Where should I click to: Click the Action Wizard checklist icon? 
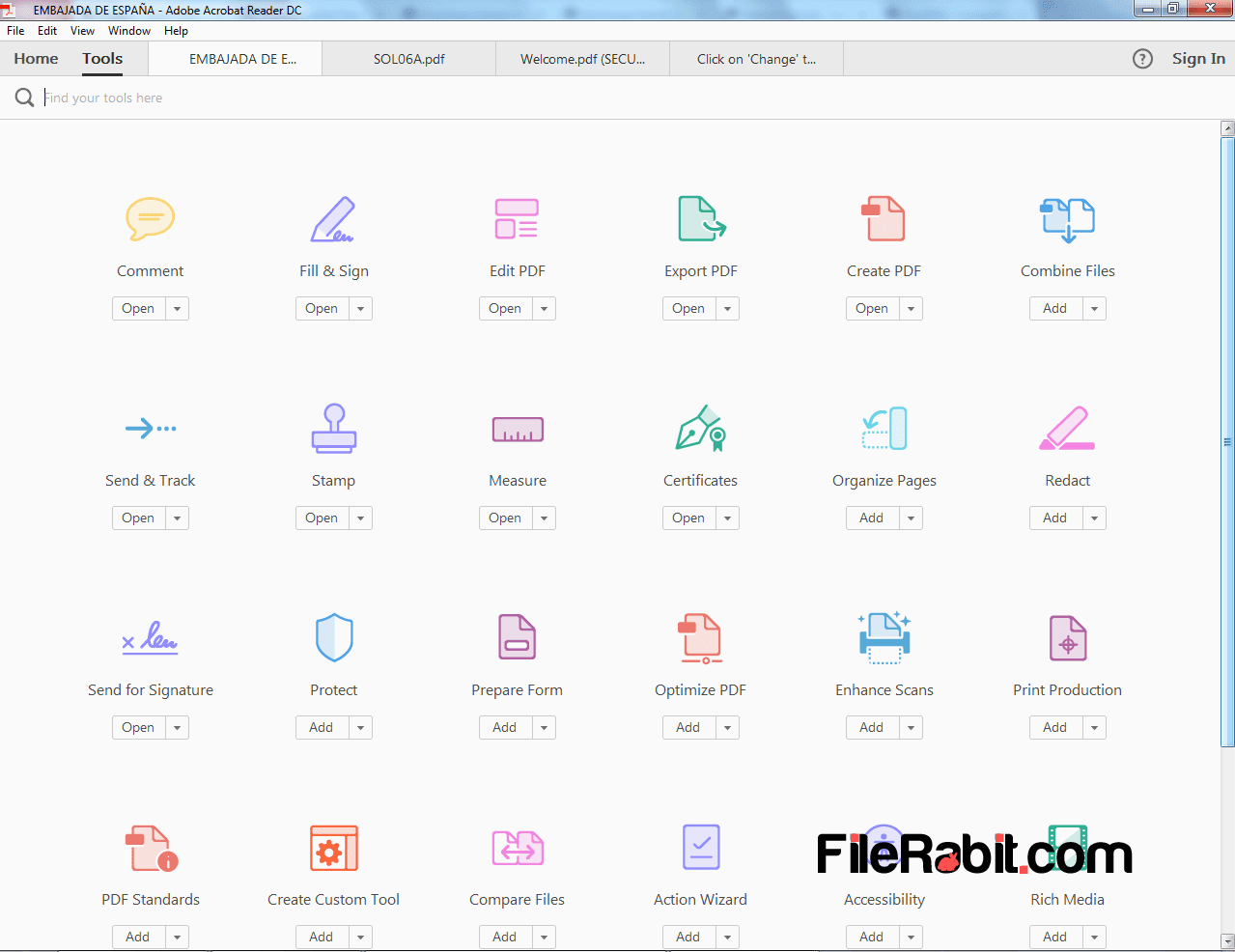[x=701, y=847]
